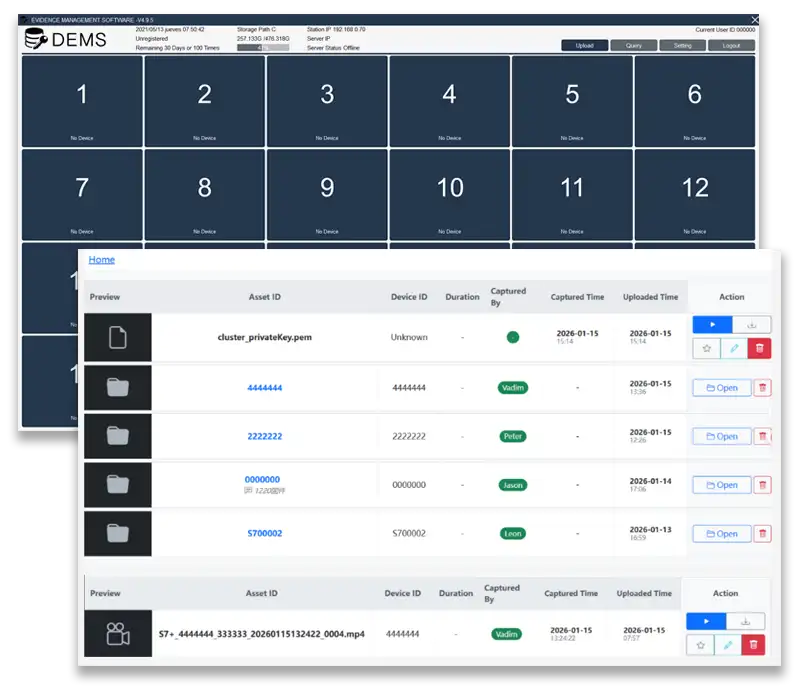Click the storage usage progress bar
Image resolution: width=800 pixels, height=700 pixels.
click(x=263, y=48)
